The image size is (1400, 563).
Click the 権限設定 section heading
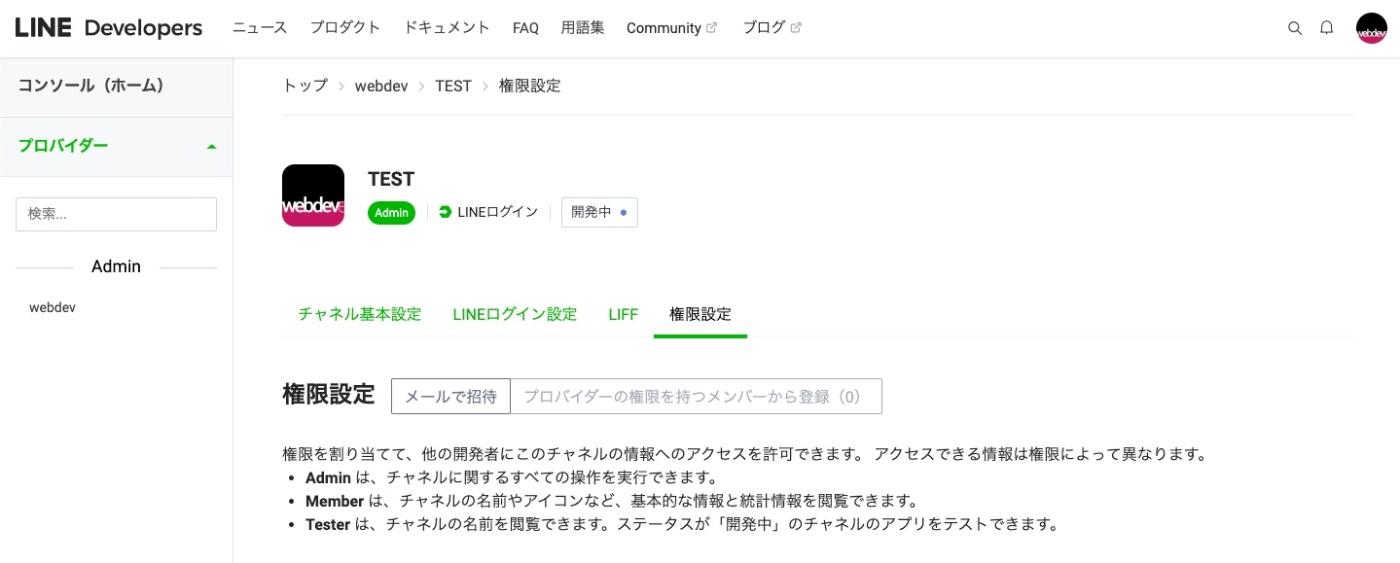pos(329,394)
